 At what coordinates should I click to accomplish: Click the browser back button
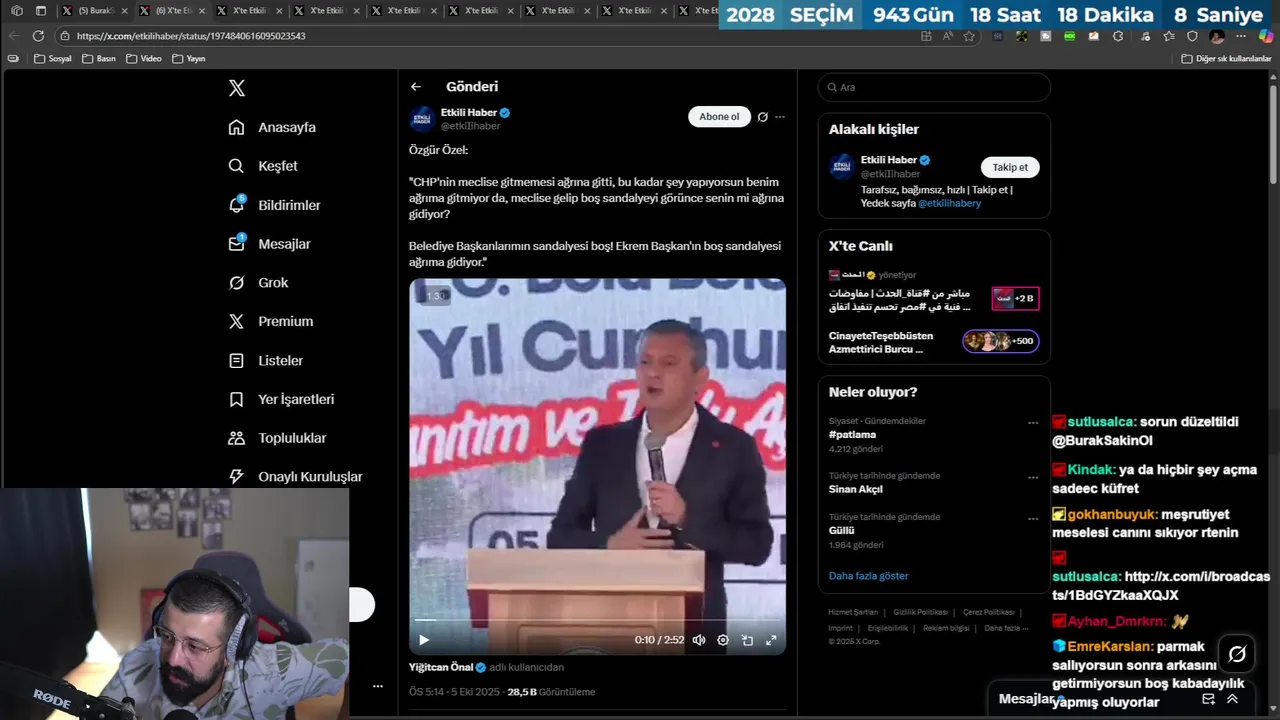click(x=14, y=36)
